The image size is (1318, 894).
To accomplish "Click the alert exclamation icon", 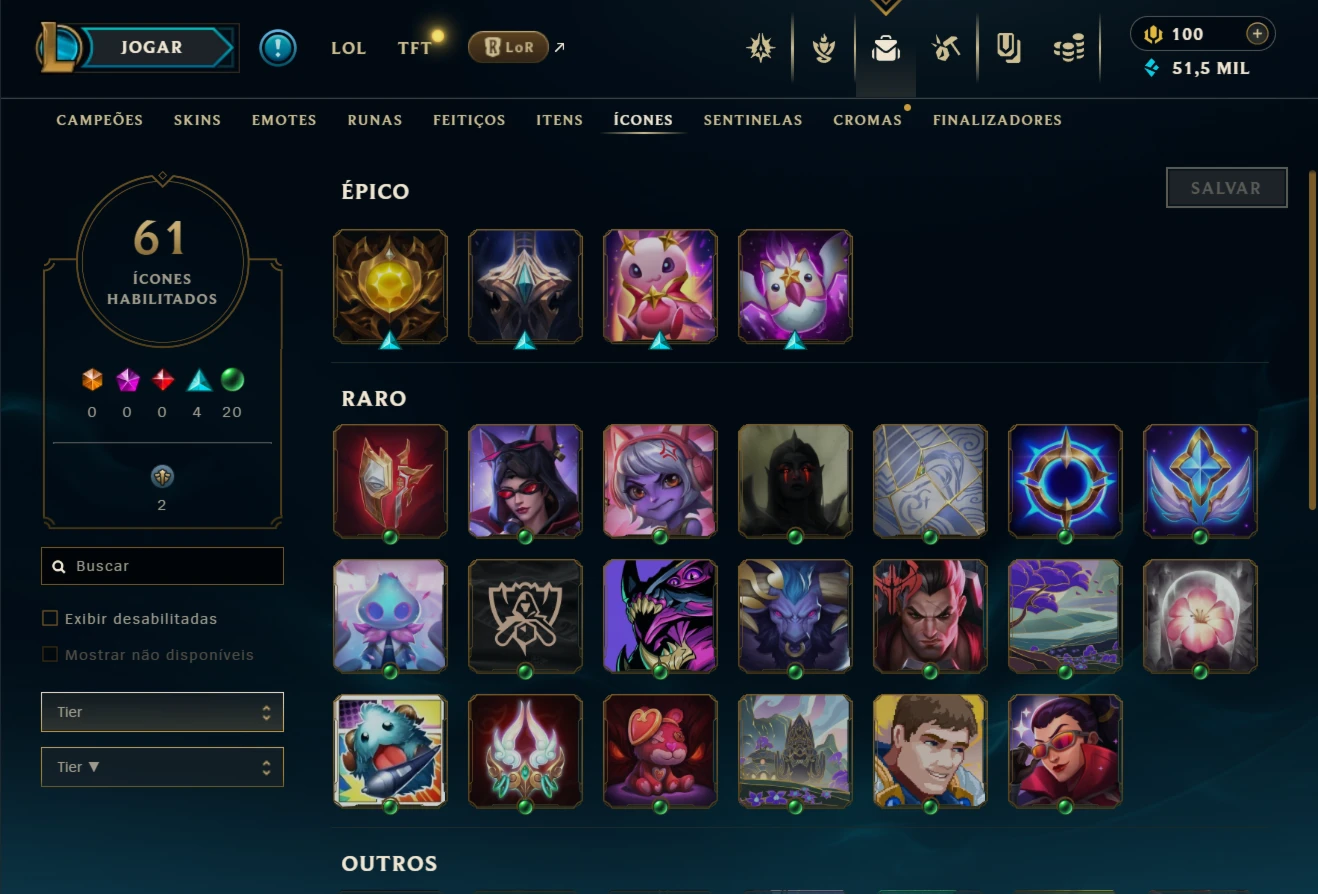I will point(278,48).
